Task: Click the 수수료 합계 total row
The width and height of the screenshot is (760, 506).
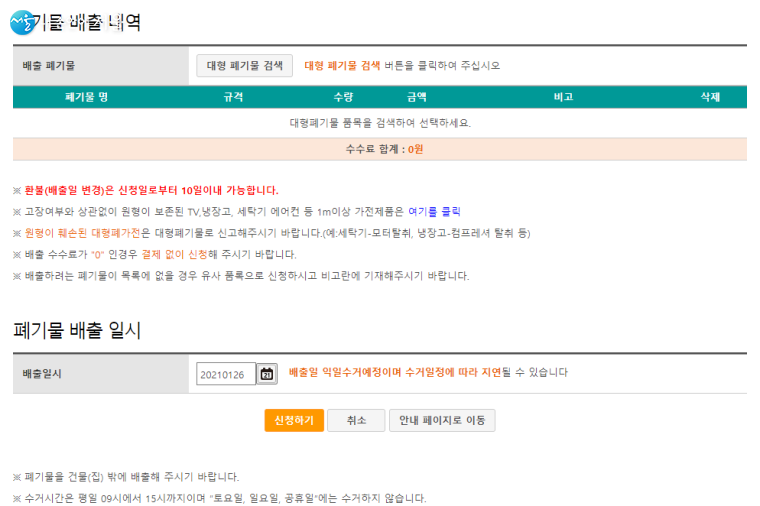Action: coord(380,149)
